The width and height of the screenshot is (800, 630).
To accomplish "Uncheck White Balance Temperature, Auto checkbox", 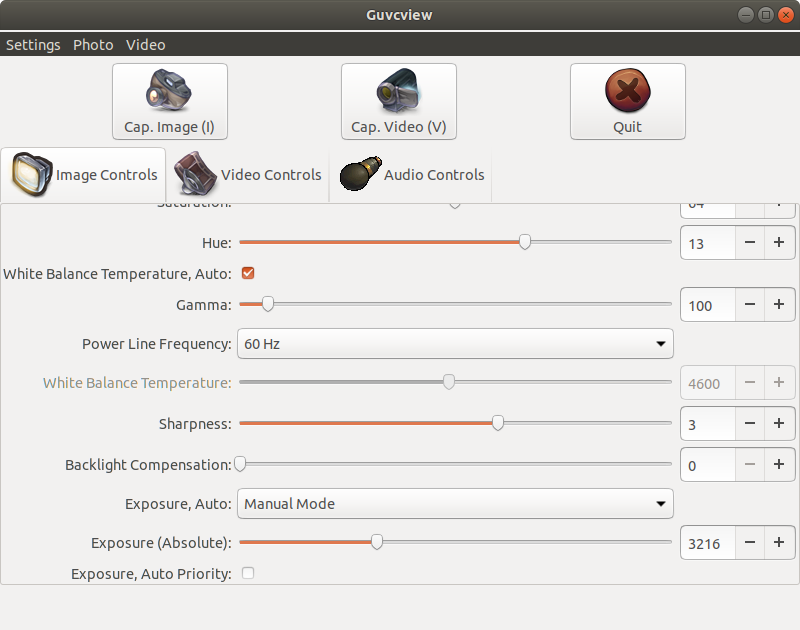I will 248,273.
